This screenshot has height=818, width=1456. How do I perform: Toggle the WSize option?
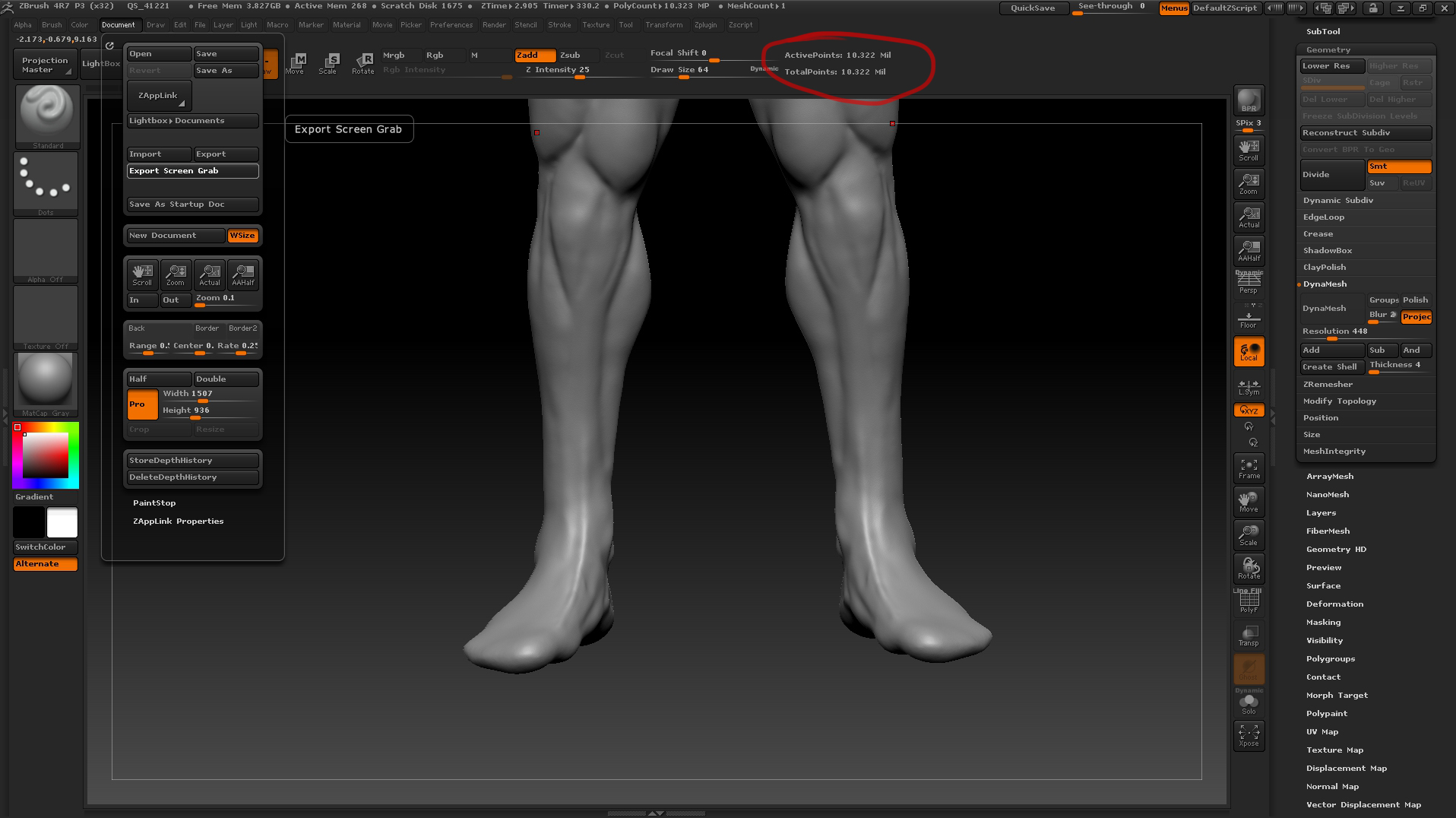click(x=243, y=236)
